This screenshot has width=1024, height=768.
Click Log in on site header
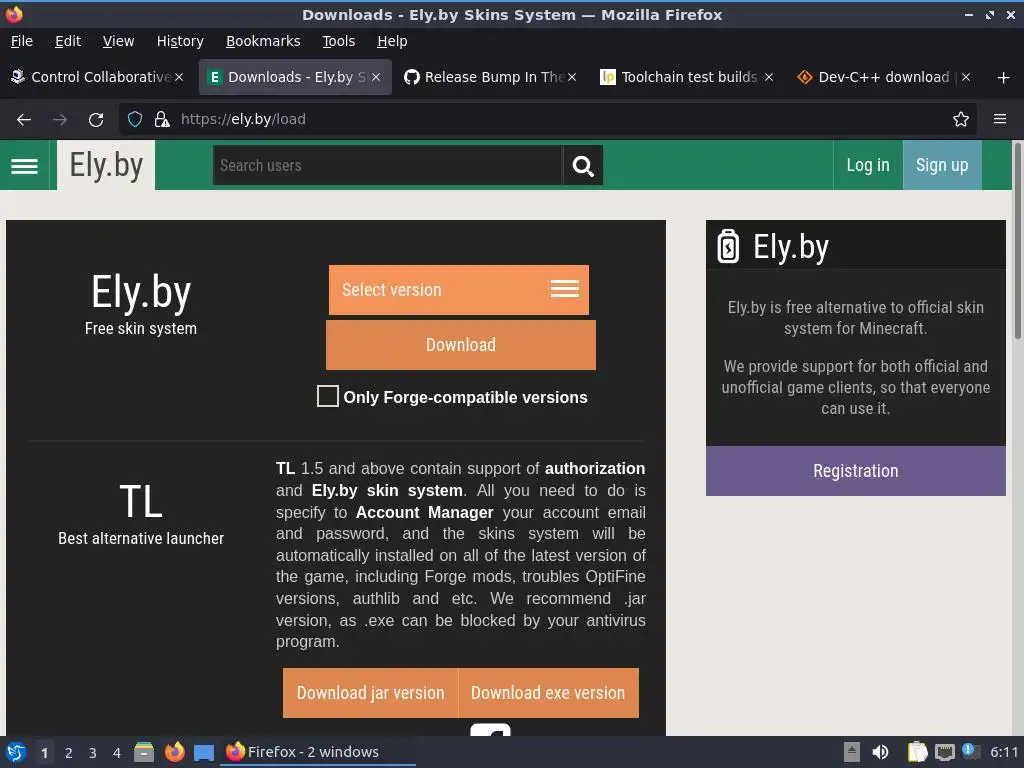pos(868,165)
